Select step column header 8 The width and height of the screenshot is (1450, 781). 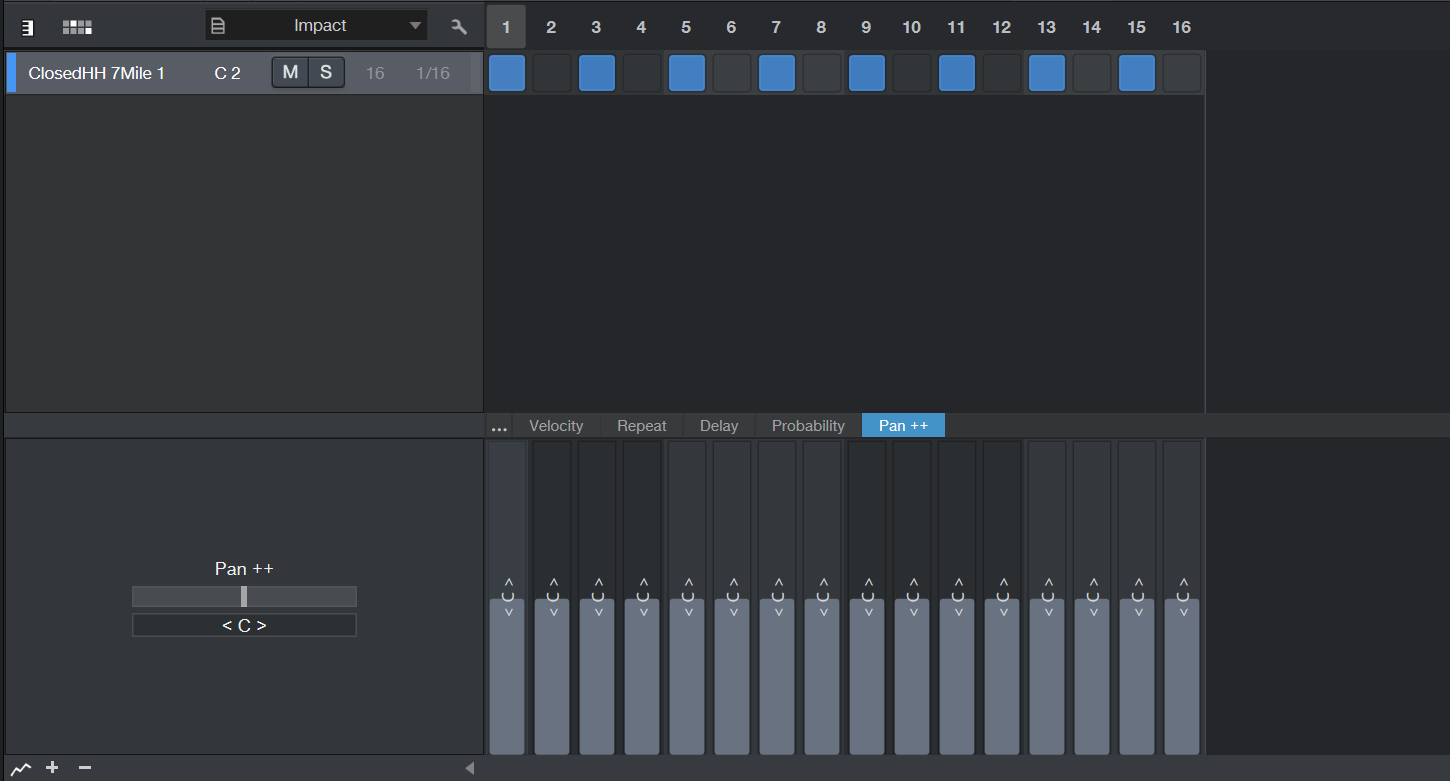click(x=821, y=27)
